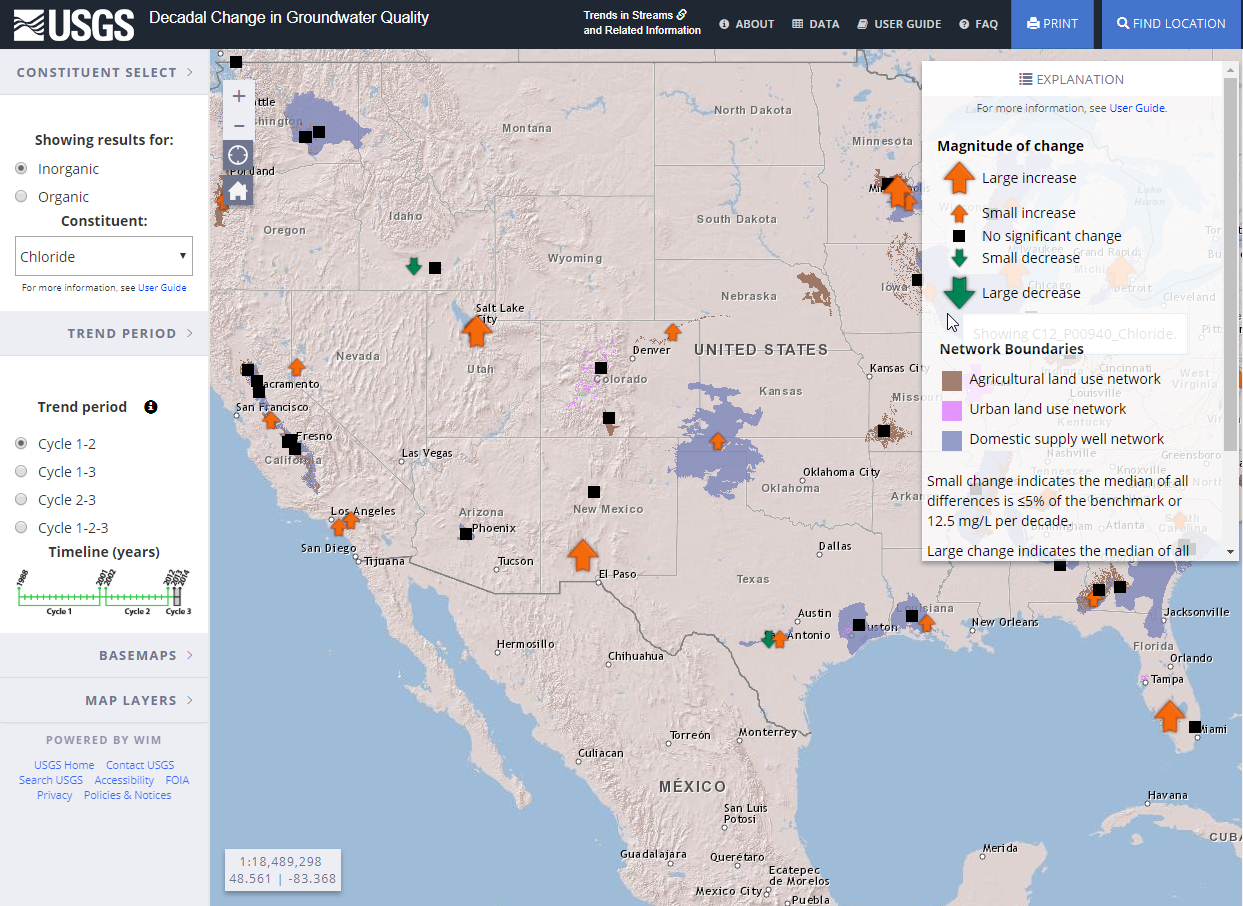Viewport: 1243px width, 906px height.
Task: Click the black square marker near Phoenix
Action: click(466, 534)
